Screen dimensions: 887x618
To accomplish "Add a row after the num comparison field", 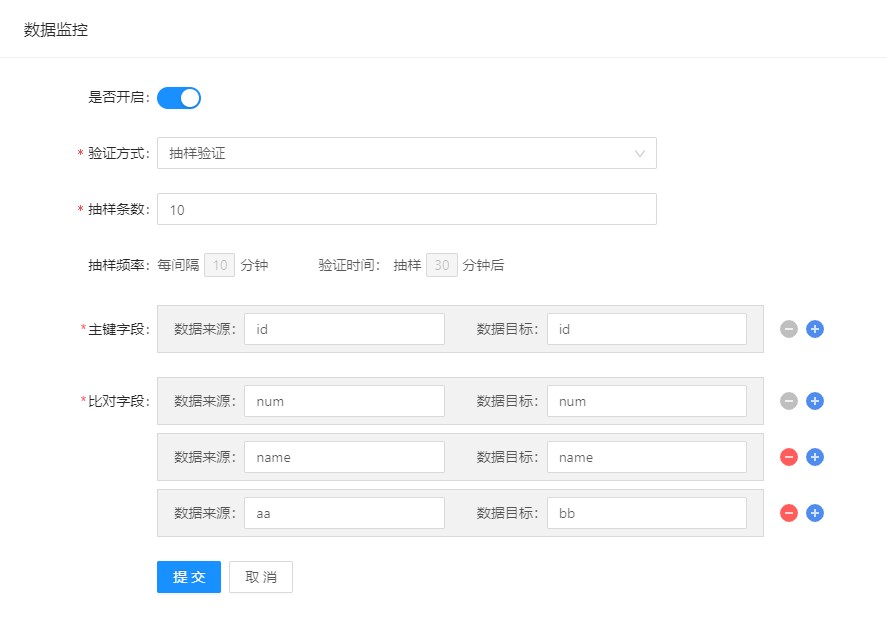I will point(815,401).
